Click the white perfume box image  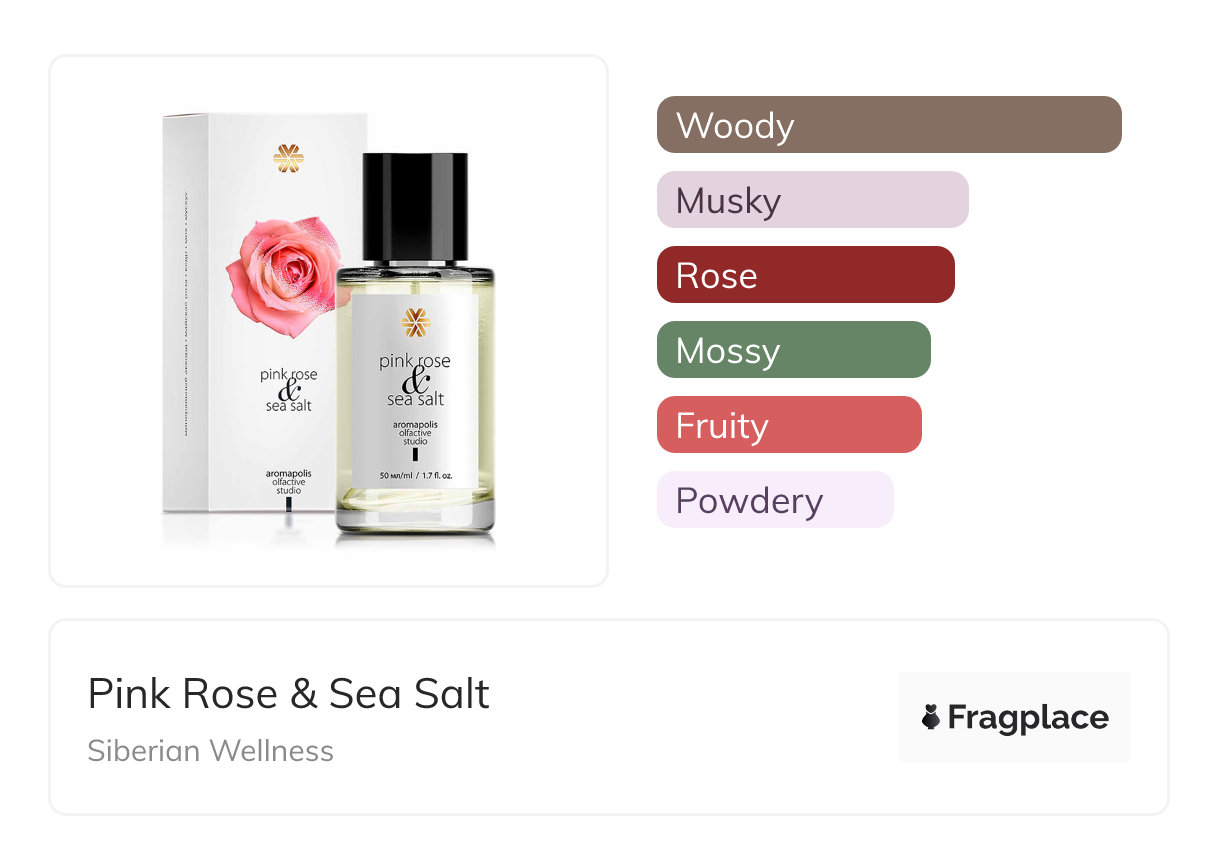(260, 315)
